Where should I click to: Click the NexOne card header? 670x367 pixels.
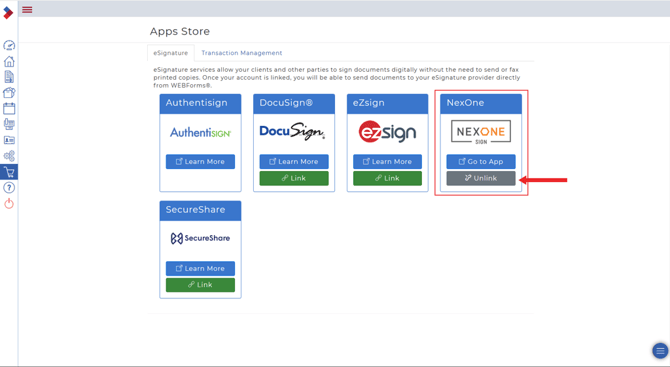[x=481, y=104]
